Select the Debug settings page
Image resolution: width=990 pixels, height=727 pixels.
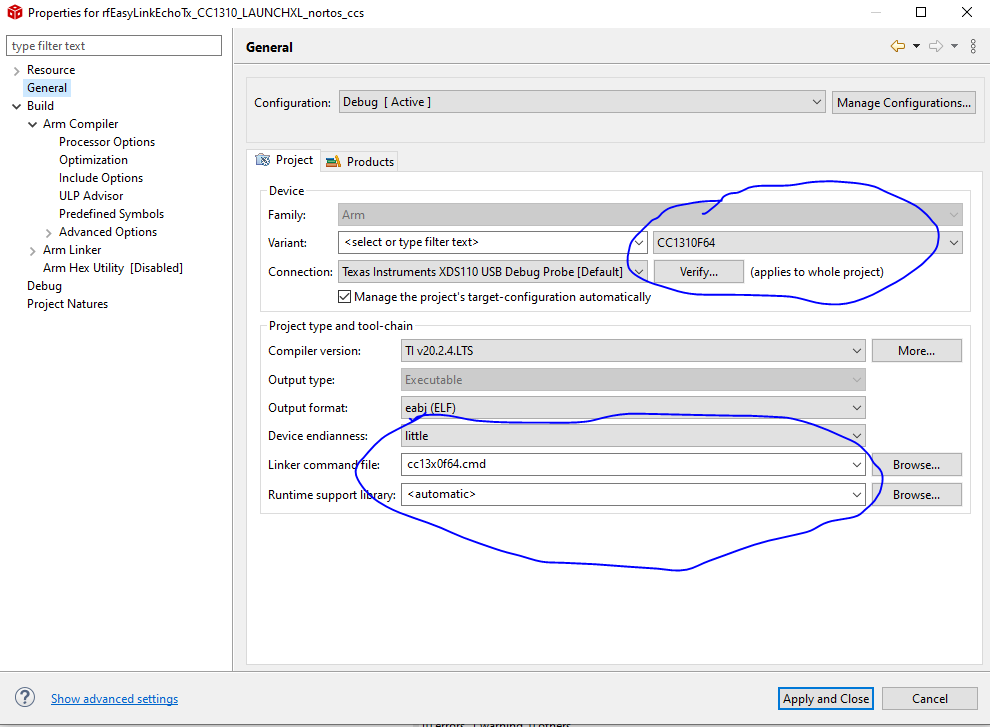[44, 285]
